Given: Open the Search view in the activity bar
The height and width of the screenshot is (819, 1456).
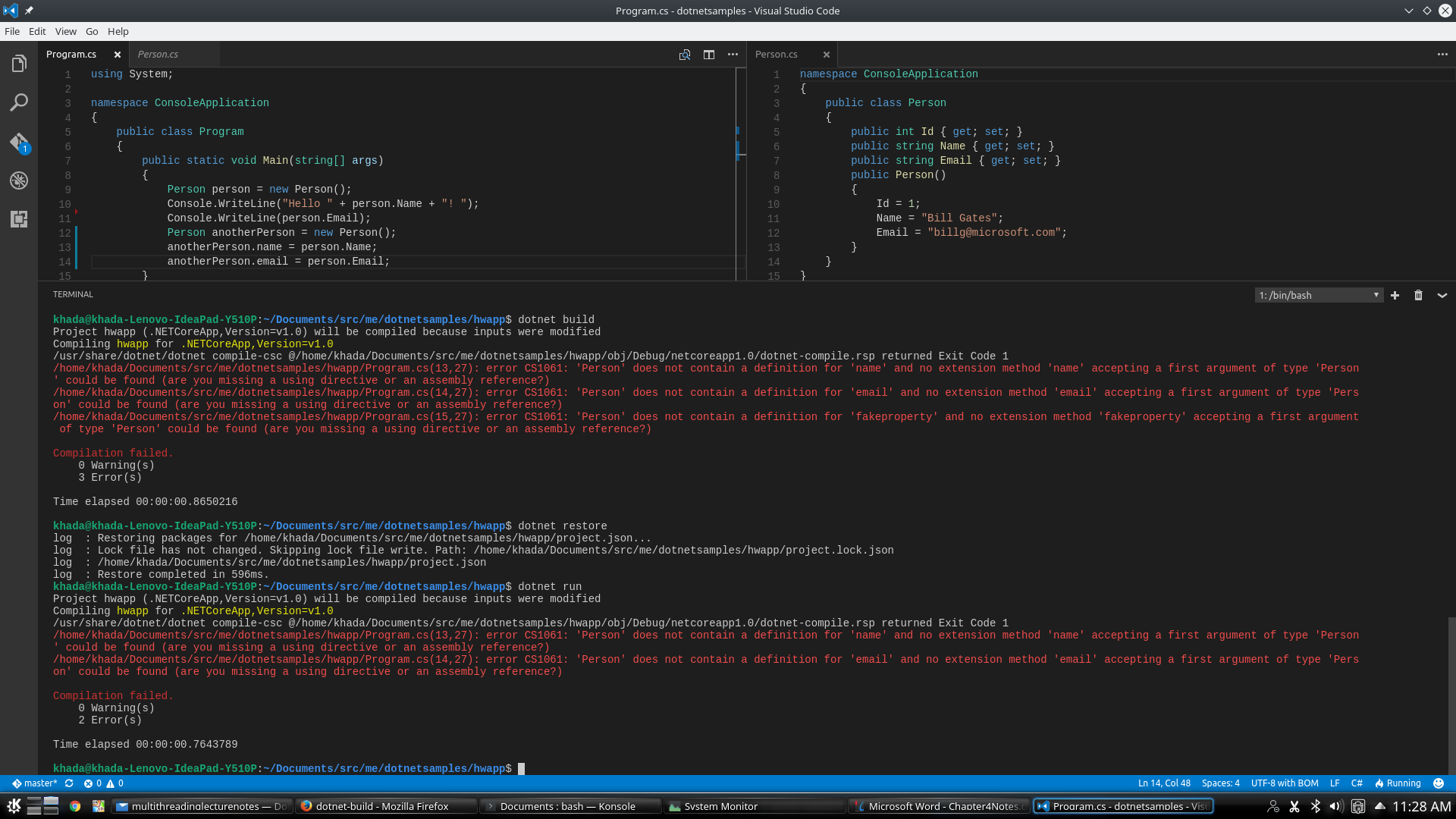Looking at the screenshot, I should coord(19,102).
